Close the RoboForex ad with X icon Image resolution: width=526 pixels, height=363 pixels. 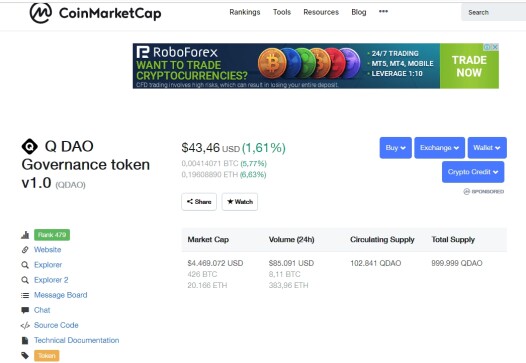[495, 47]
